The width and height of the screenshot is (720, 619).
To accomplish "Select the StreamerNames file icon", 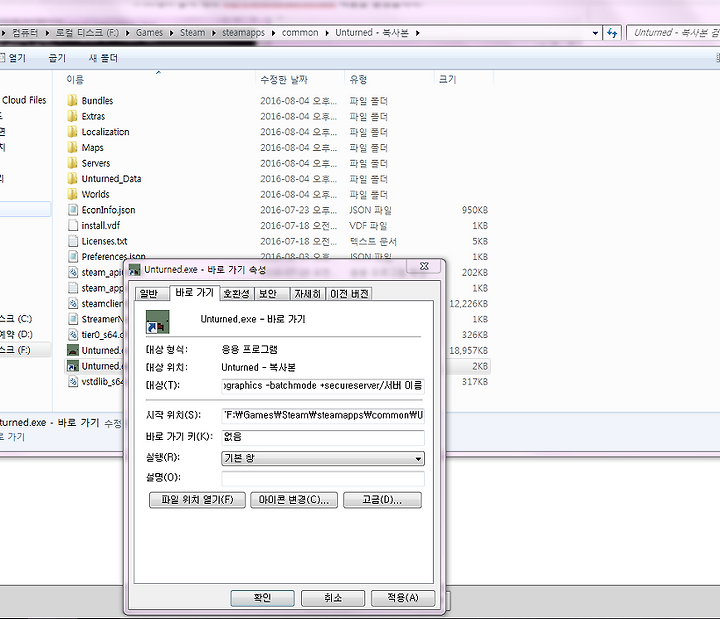I will (73, 319).
